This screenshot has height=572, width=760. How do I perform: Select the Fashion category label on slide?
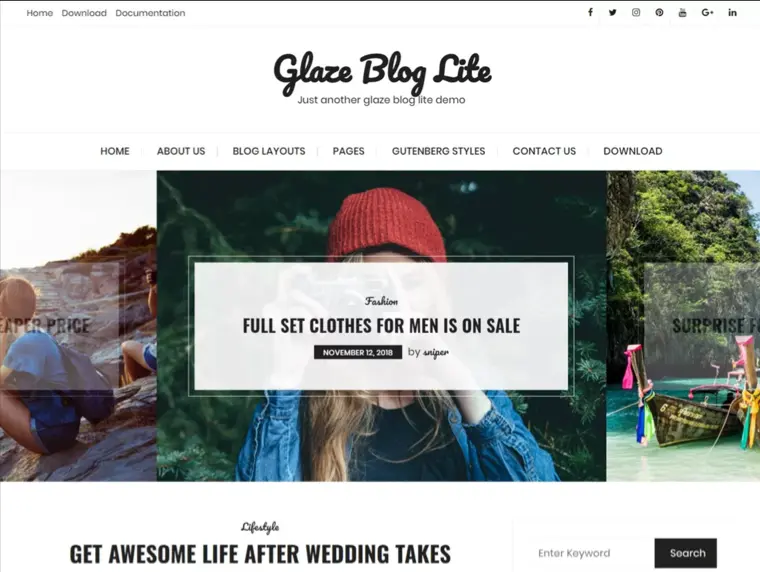381,301
